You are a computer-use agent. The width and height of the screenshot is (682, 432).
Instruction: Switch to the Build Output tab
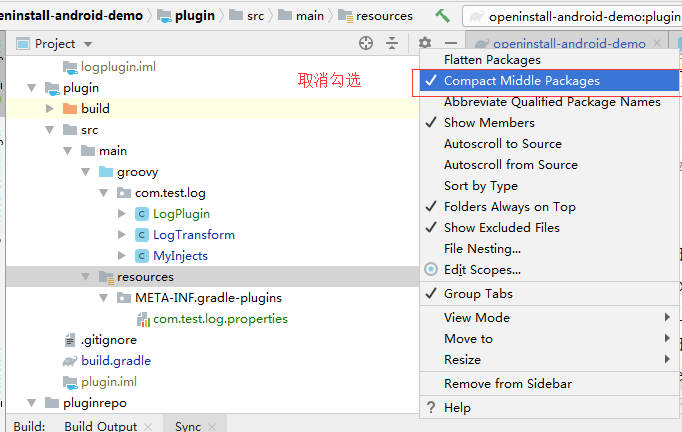(x=100, y=426)
